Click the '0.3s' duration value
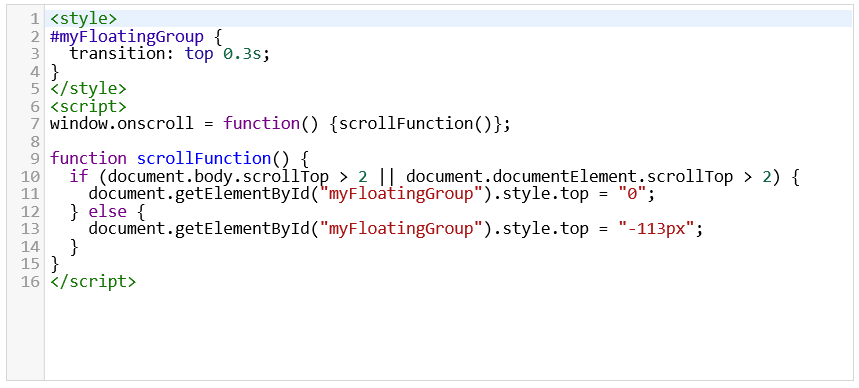Viewport: 859px width, 388px height. 242,54
